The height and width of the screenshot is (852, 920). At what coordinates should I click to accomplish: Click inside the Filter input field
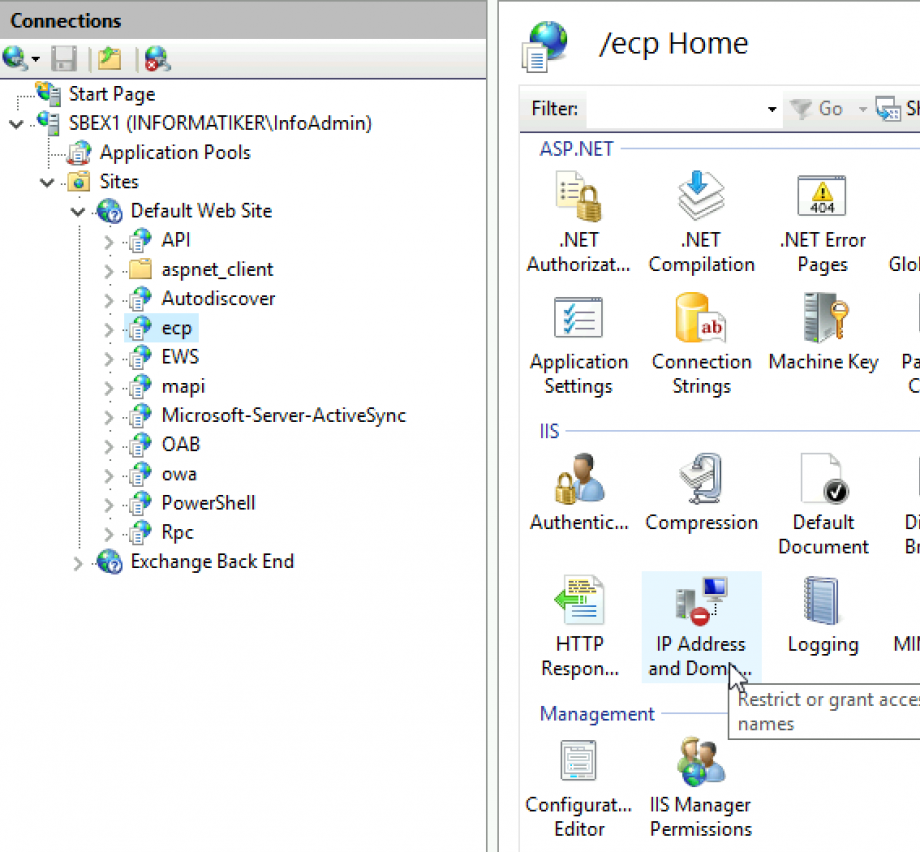click(670, 109)
